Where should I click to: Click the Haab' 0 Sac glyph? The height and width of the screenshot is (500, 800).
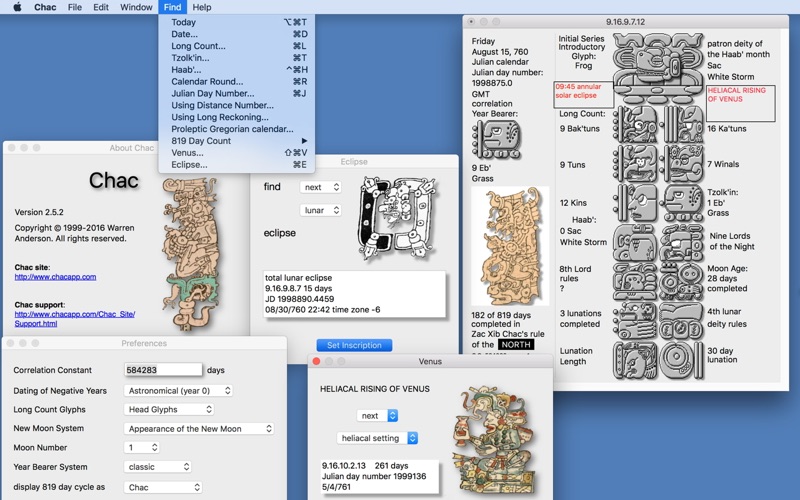tap(635, 242)
